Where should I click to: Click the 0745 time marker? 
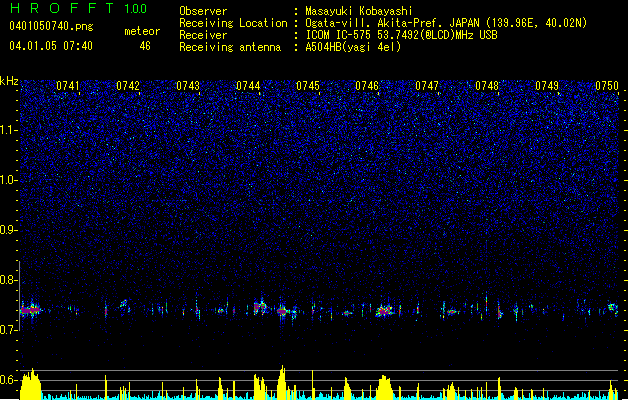[308, 86]
